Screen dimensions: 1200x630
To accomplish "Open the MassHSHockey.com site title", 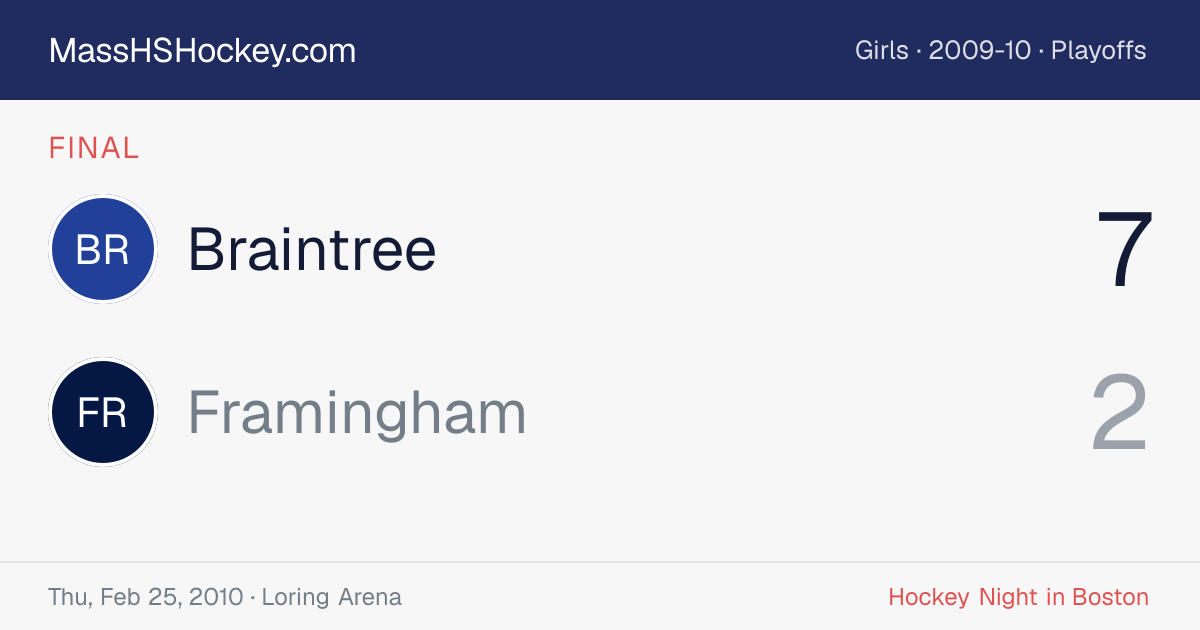I will pos(202,51).
